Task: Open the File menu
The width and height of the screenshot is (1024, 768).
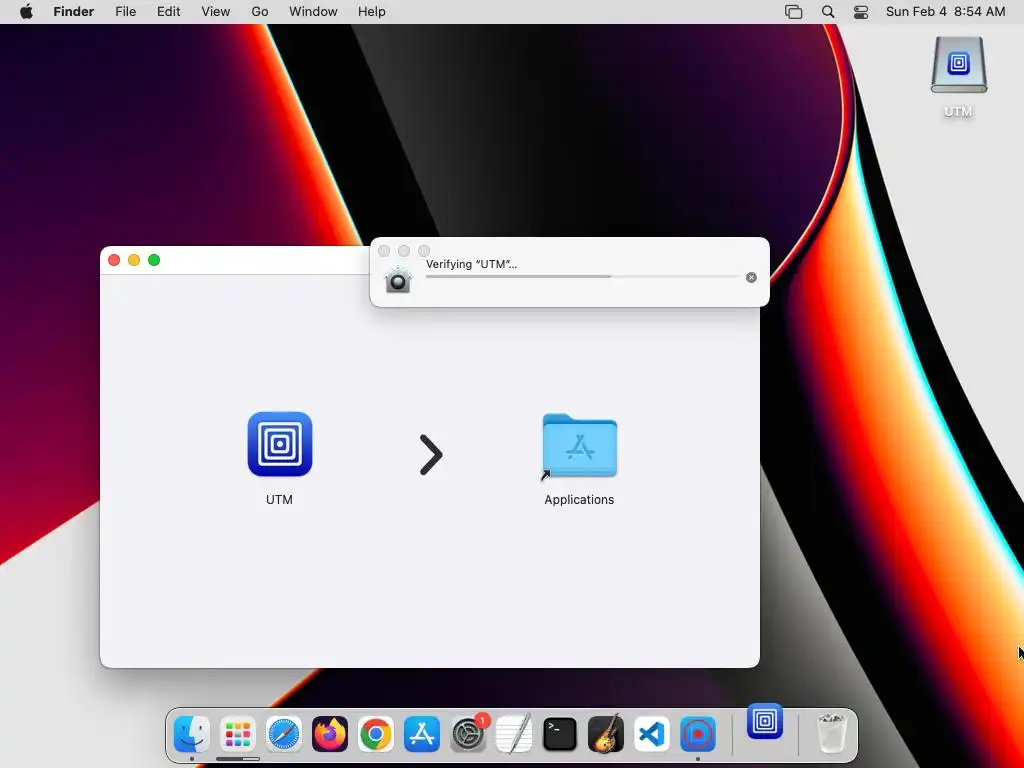Action: 125,12
